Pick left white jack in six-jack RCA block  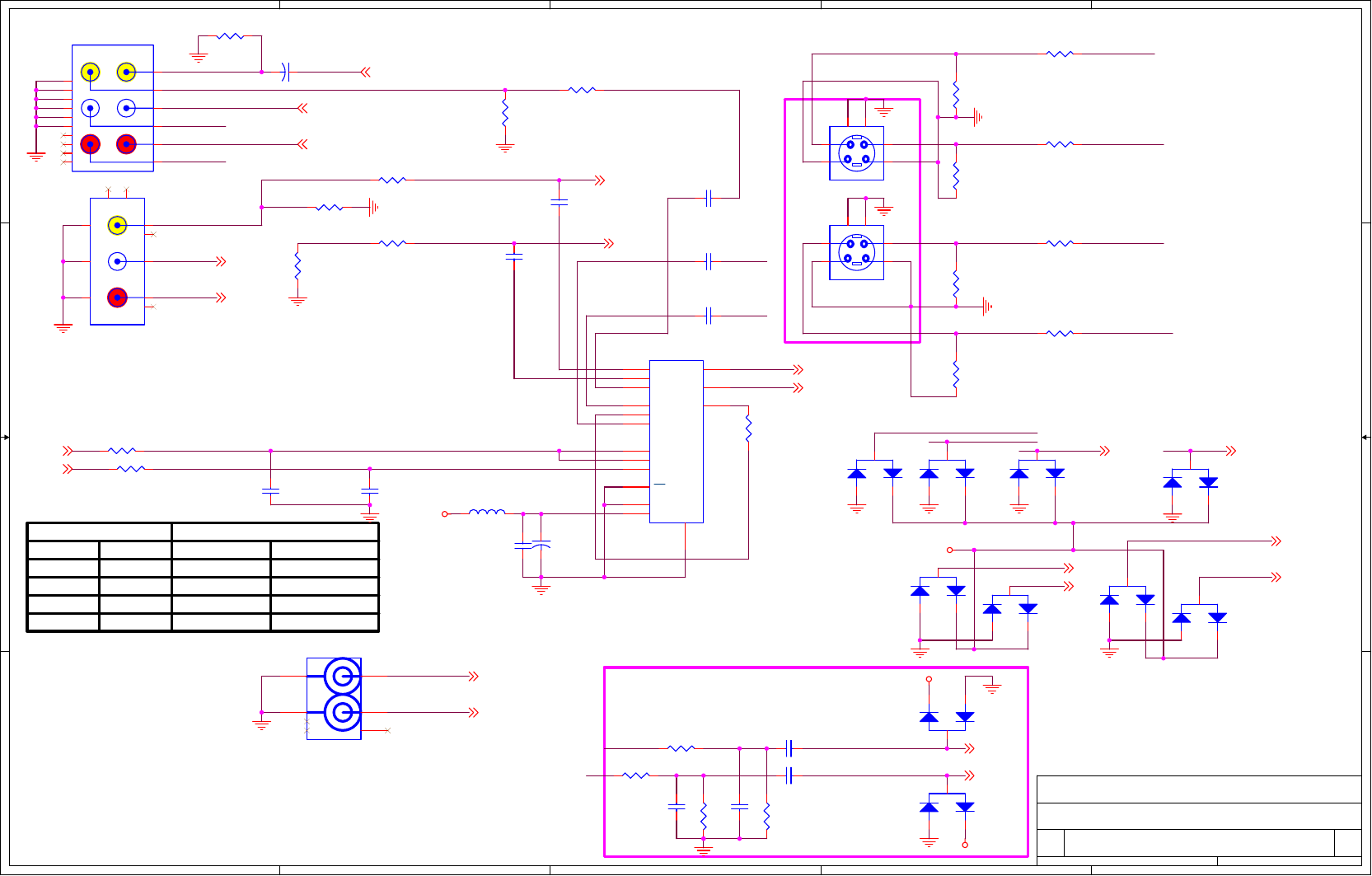pyautogui.click(x=91, y=108)
